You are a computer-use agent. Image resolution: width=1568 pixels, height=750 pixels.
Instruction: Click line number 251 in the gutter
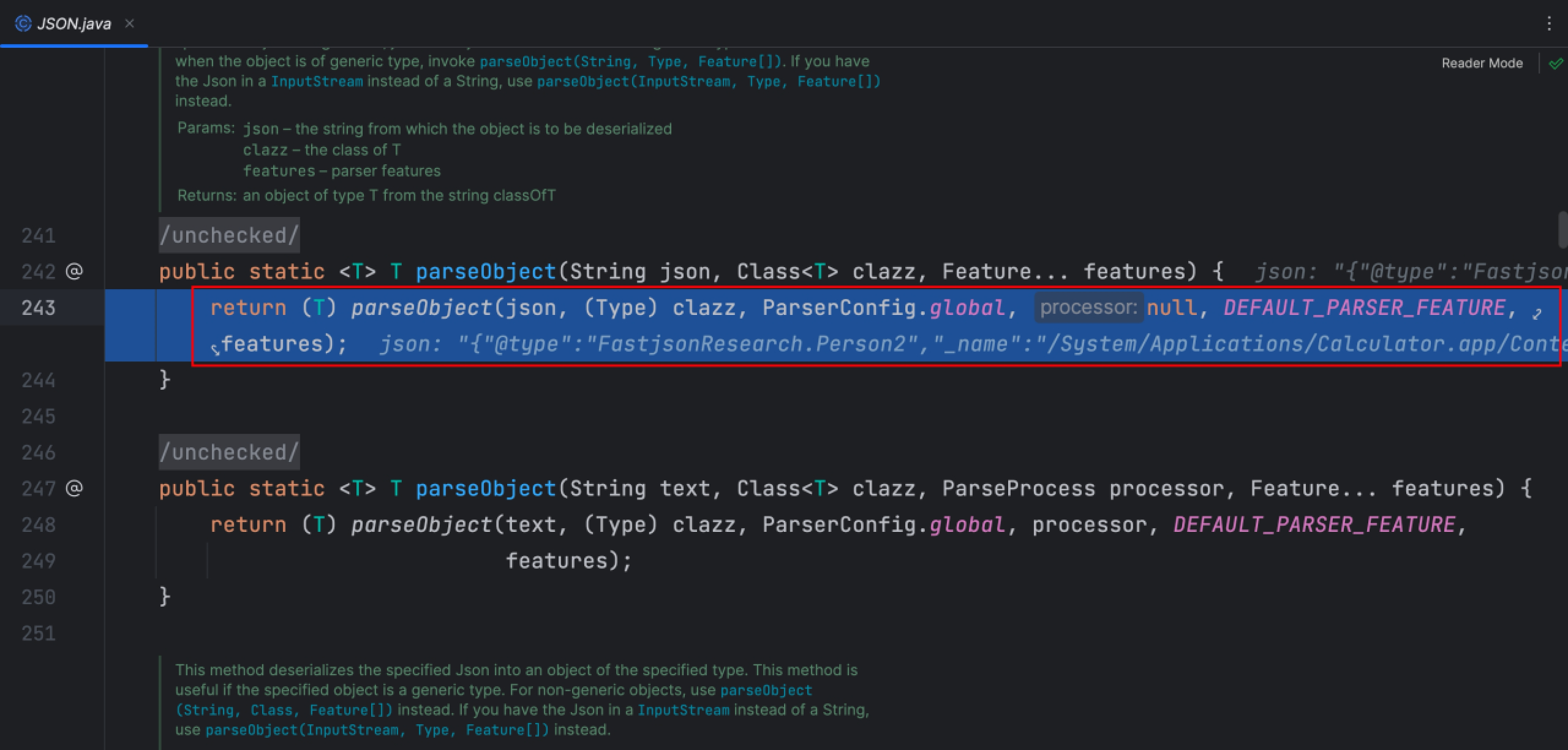(39, 633)
